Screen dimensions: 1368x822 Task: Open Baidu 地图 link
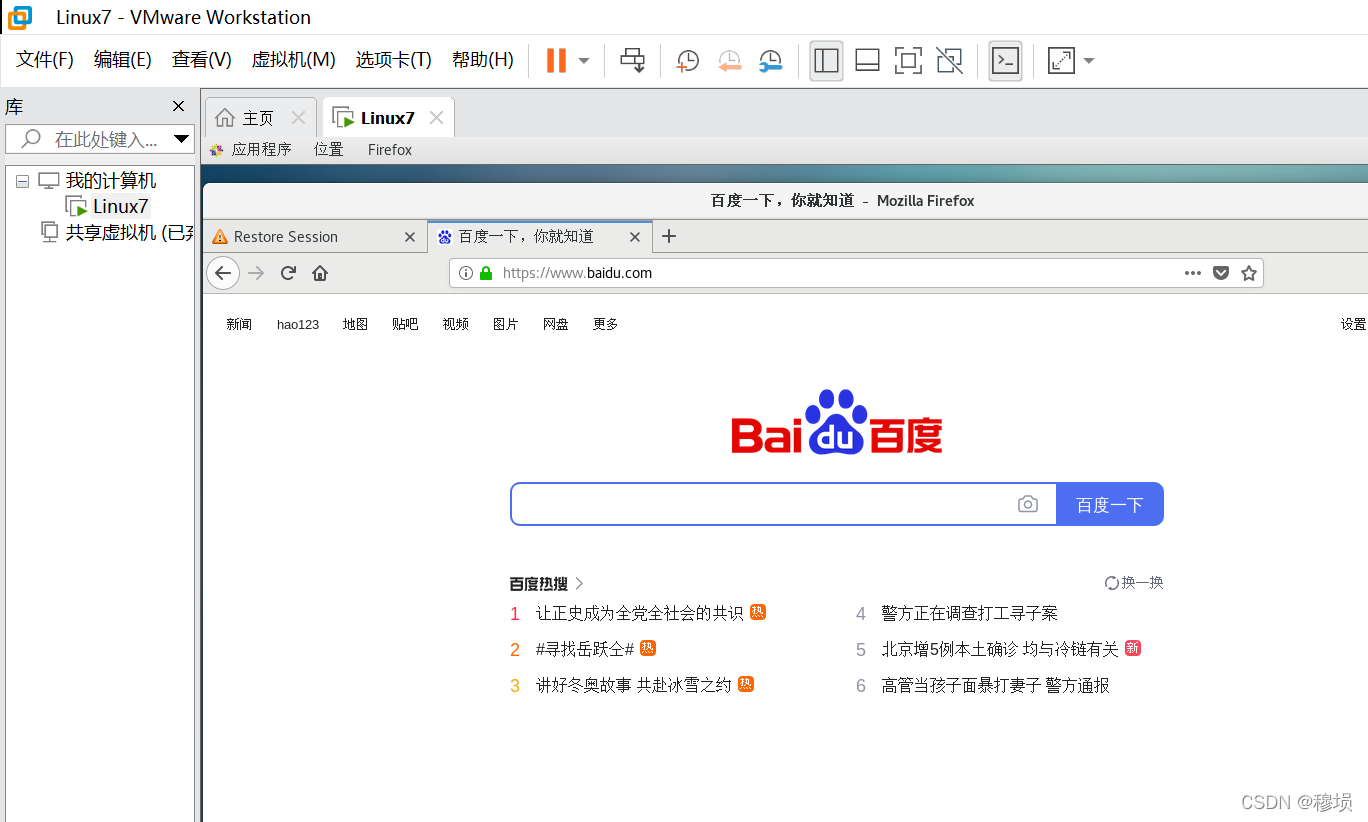pos(355,324)
